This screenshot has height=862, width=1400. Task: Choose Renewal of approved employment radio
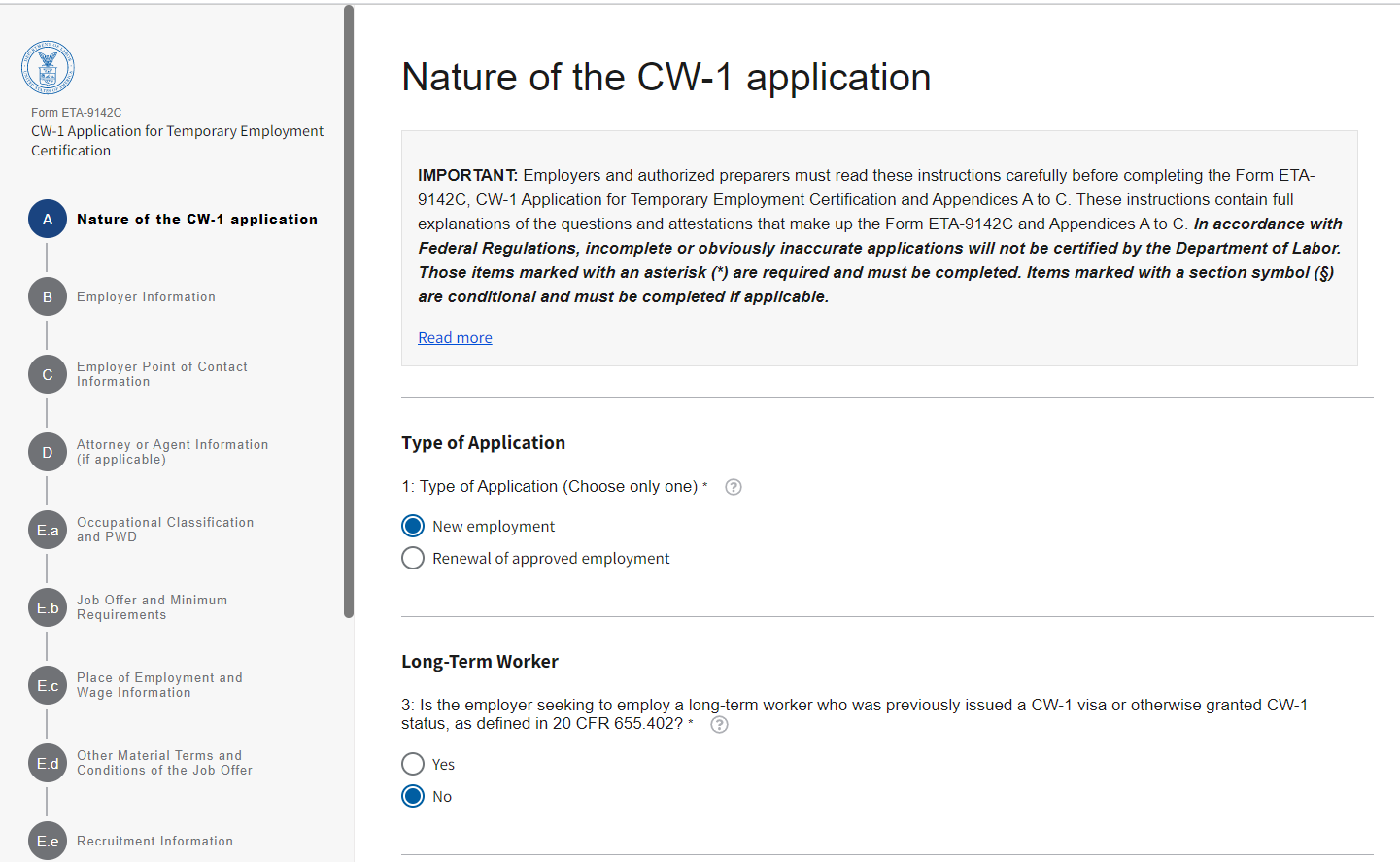413,558
